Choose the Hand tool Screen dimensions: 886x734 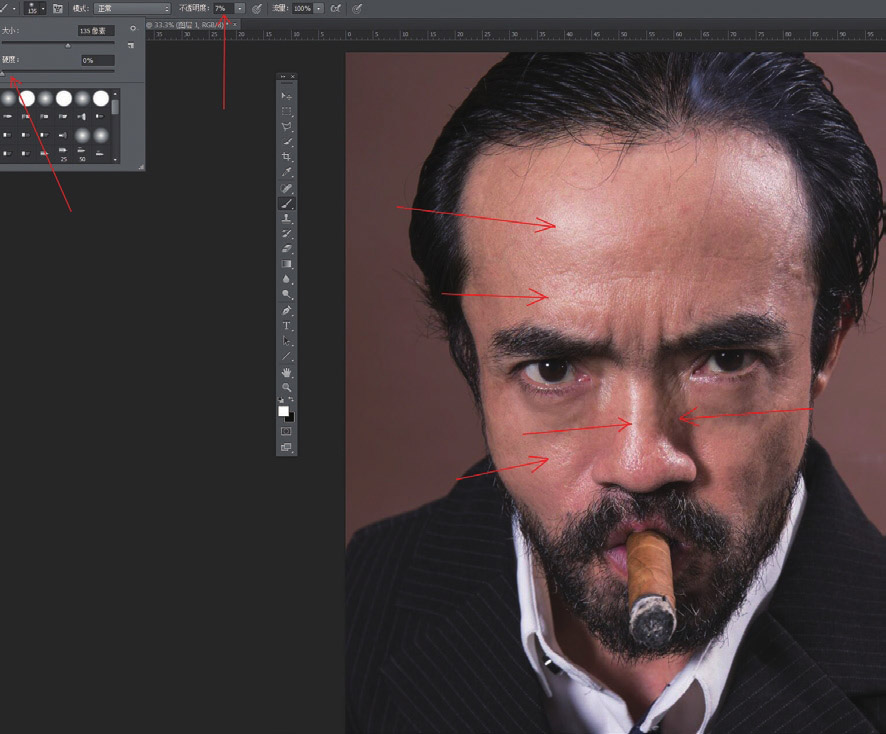(x=287, y=372)
